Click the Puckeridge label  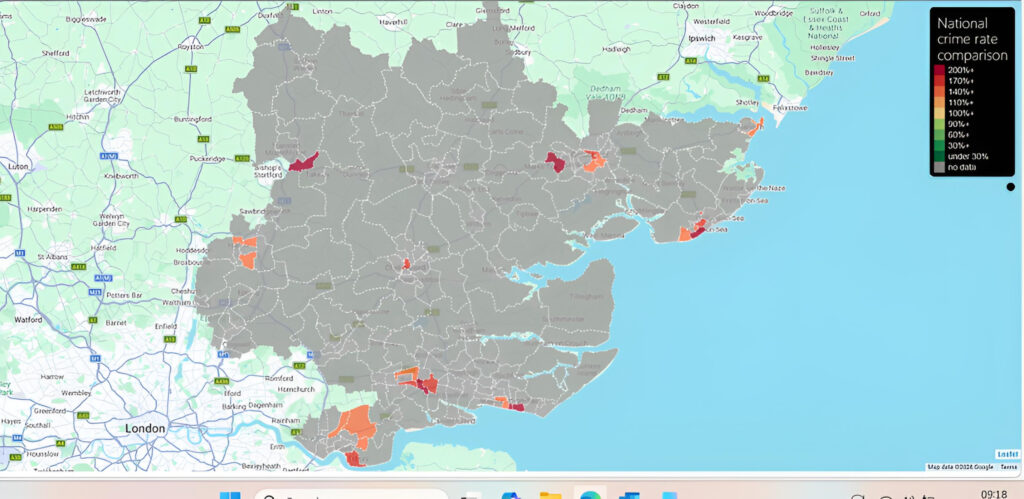(207, 159)
